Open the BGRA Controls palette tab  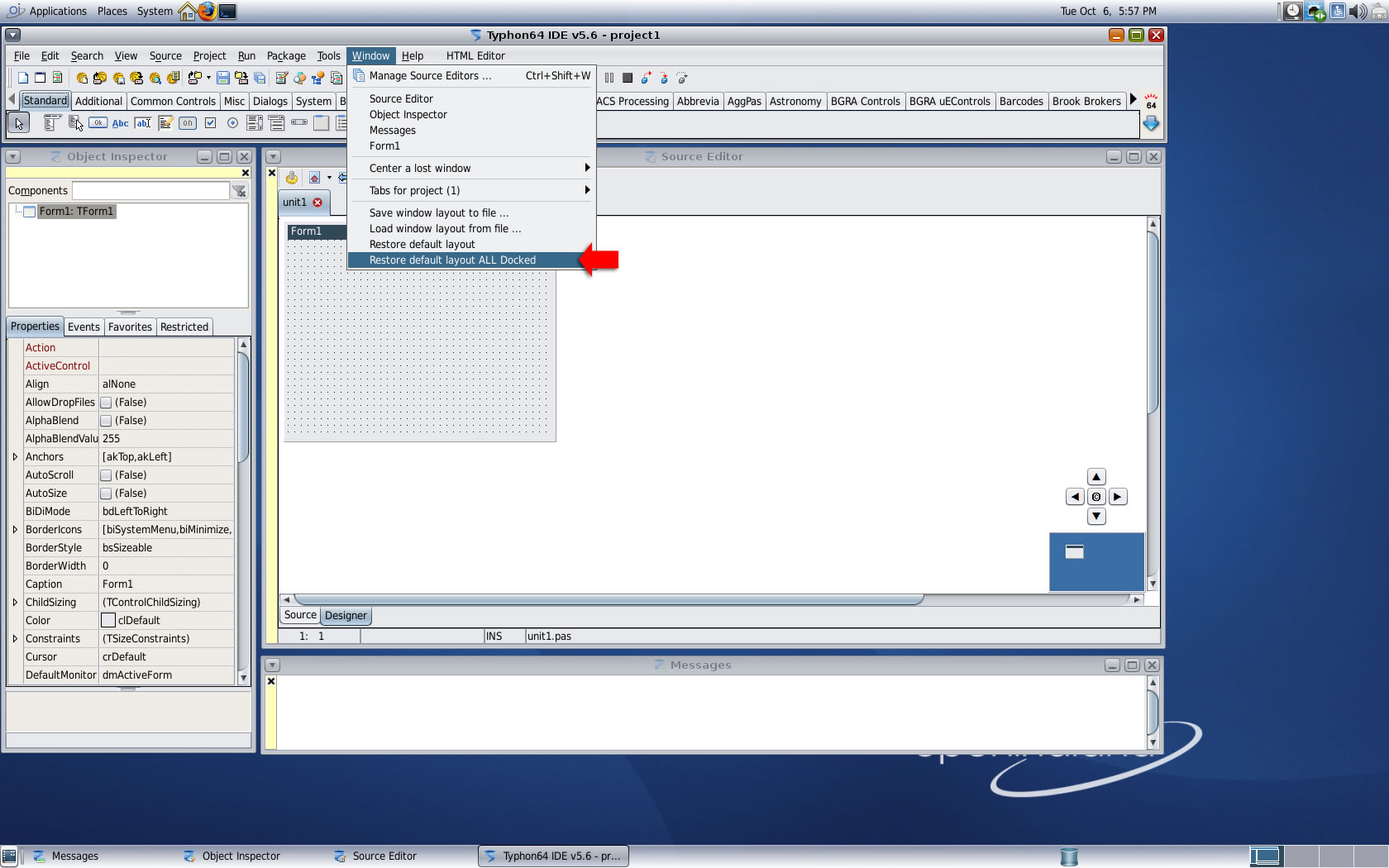pyautogui.click(x=865, y=101)
